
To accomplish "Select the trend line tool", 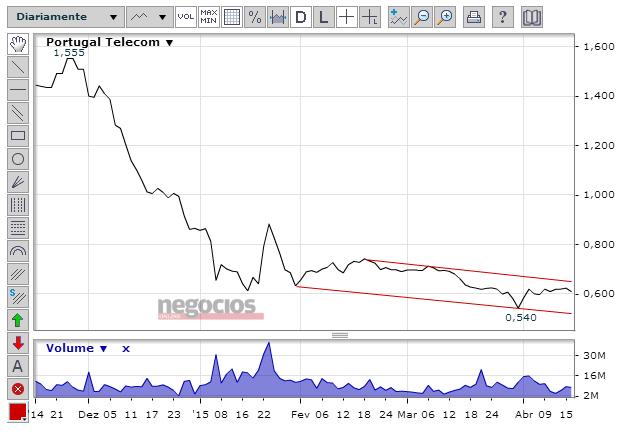I will click(18, 67).
